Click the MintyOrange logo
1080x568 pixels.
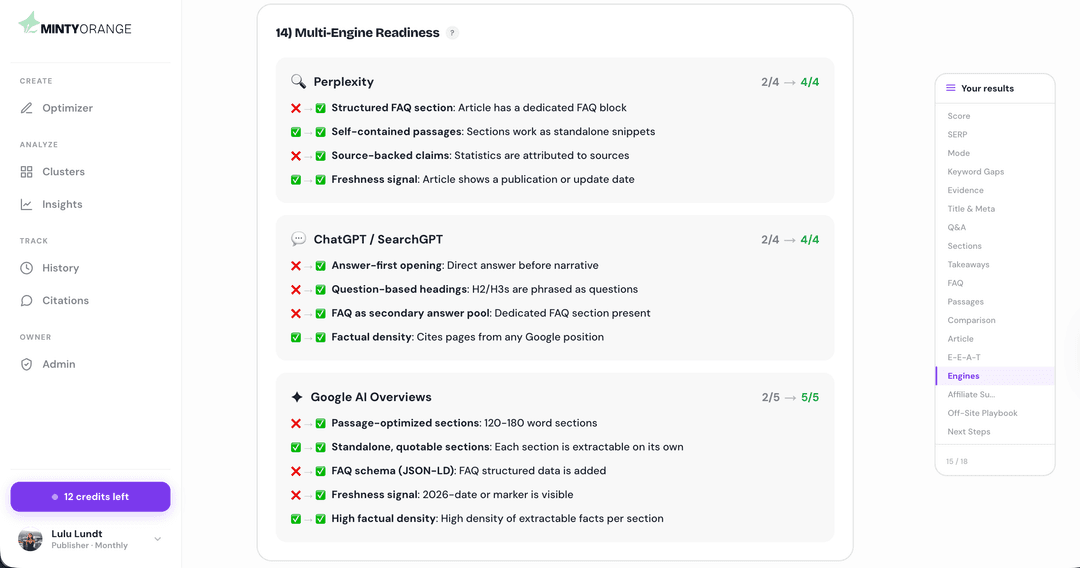(74, 24)
